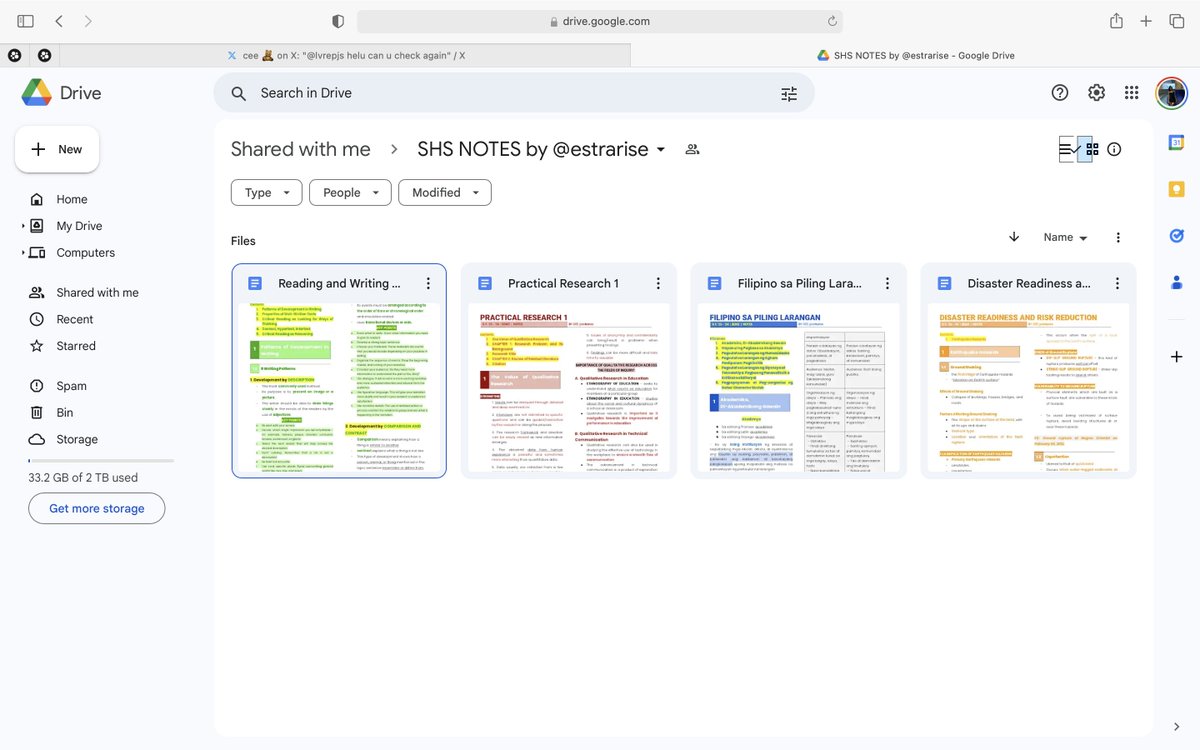Open the privacy report shield icon
The image size is (1200, 750).
point(338,21)
